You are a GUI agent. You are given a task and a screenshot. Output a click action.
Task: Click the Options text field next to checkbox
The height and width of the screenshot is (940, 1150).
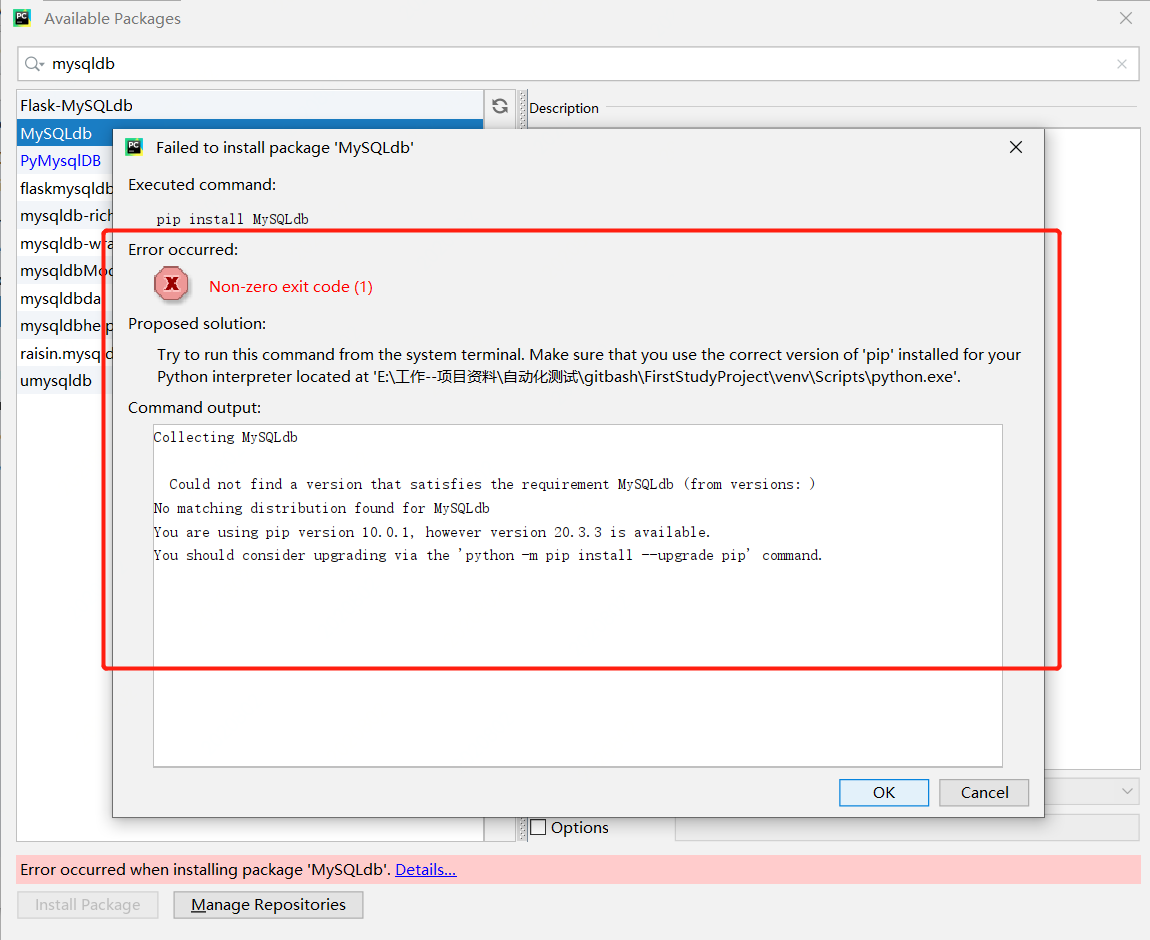click(907, 828)
